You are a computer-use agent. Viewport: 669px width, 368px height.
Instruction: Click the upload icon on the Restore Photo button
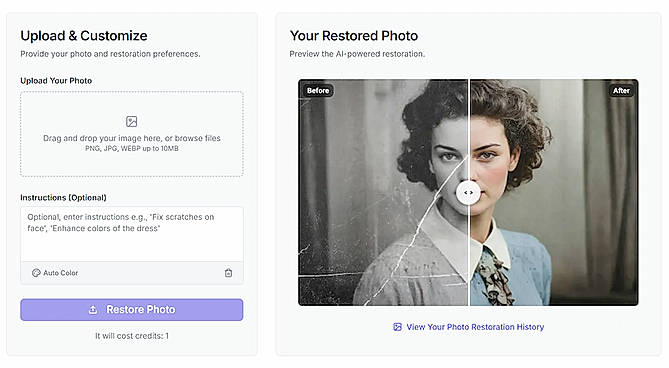coord(93,310)
